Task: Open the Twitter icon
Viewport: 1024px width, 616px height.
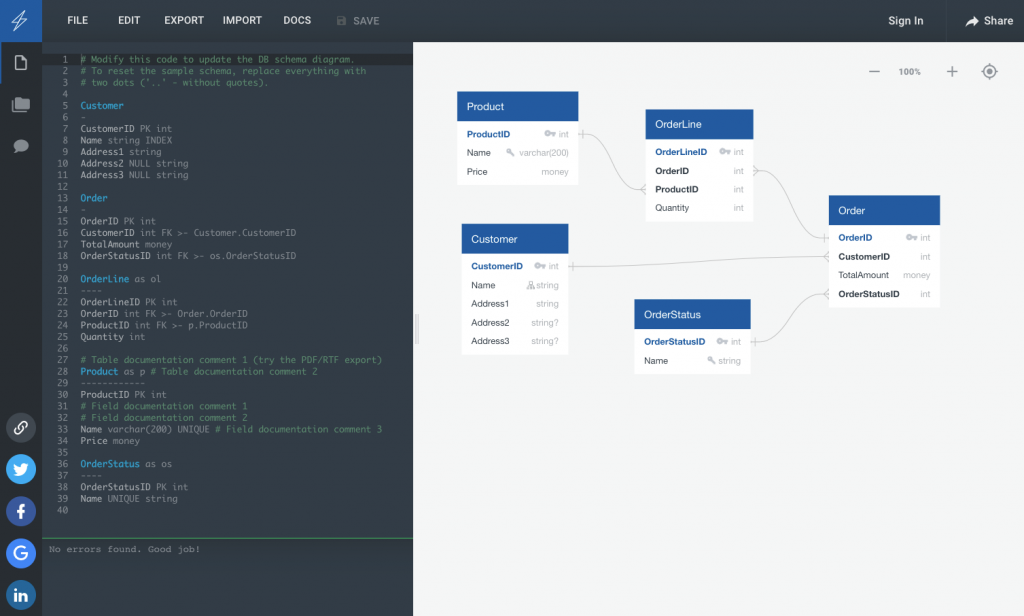Action: coord(20,469)
